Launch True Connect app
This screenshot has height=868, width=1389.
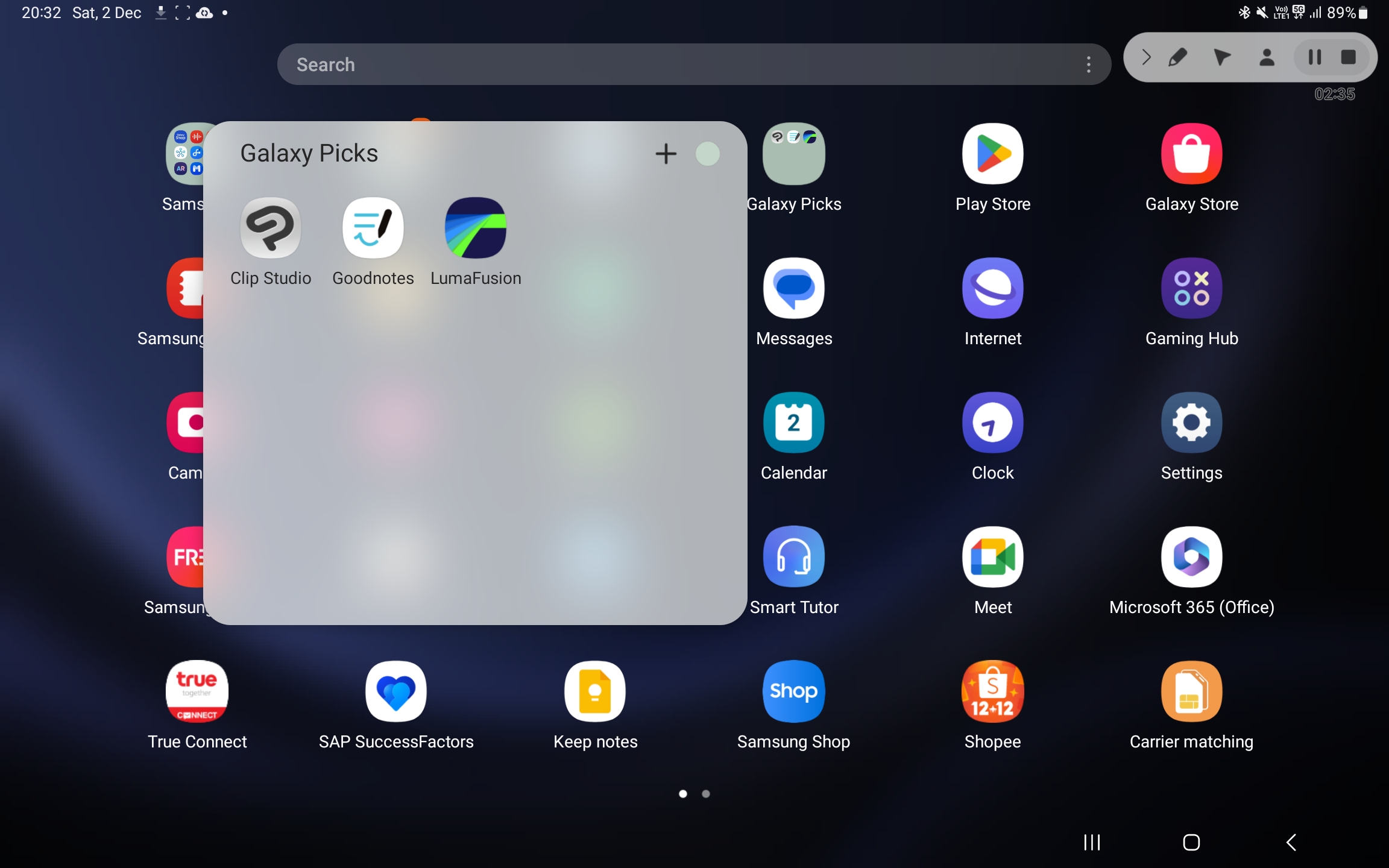click(197, 691)
